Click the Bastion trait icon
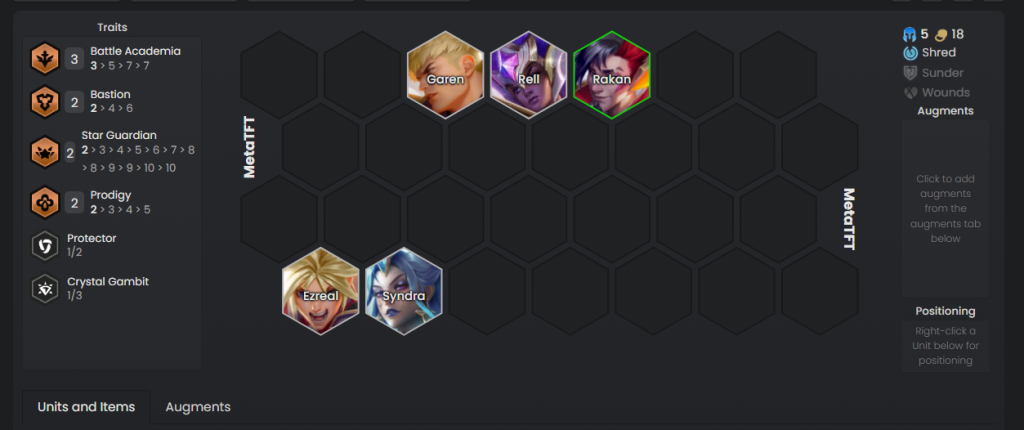This screenshot has width=1024, height=430. tap(45, 102)
